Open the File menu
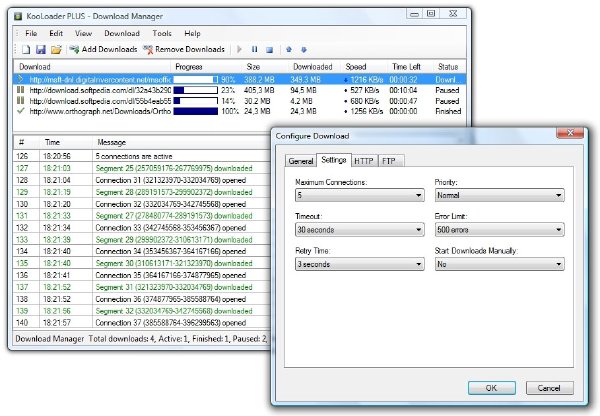The image size is (600, 416). (31, 34)
